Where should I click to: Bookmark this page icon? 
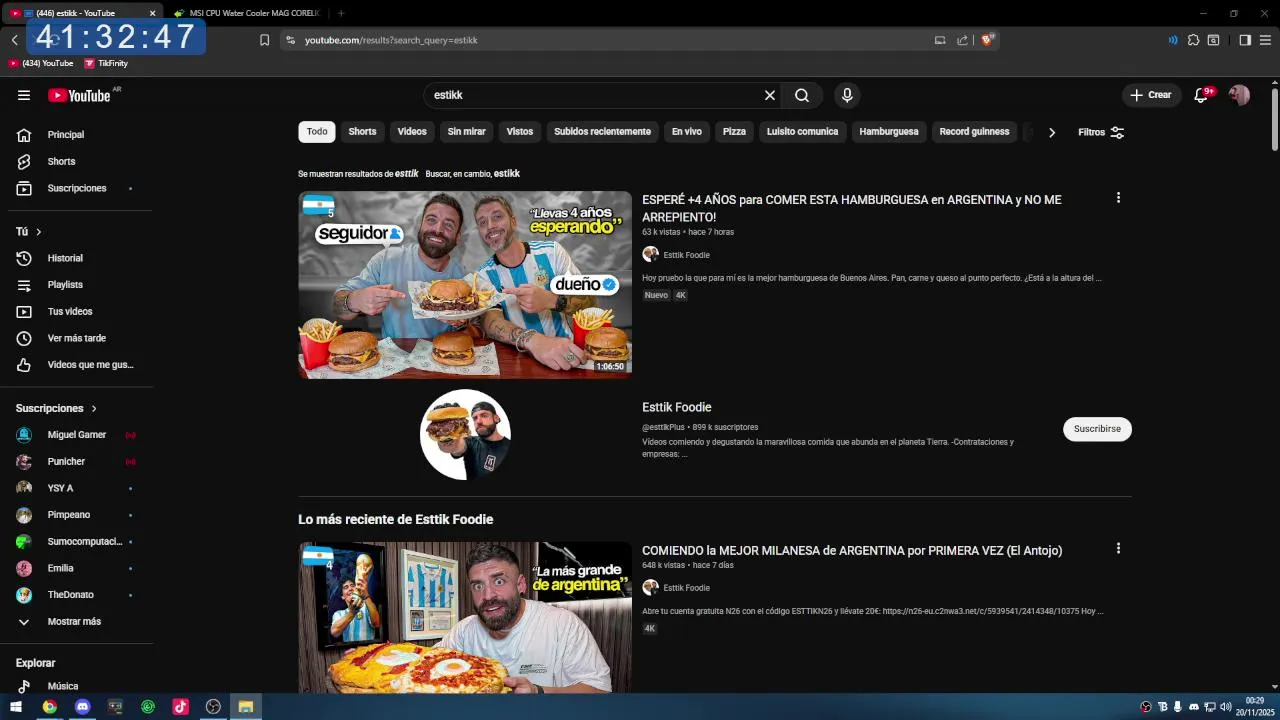point(264,40)
